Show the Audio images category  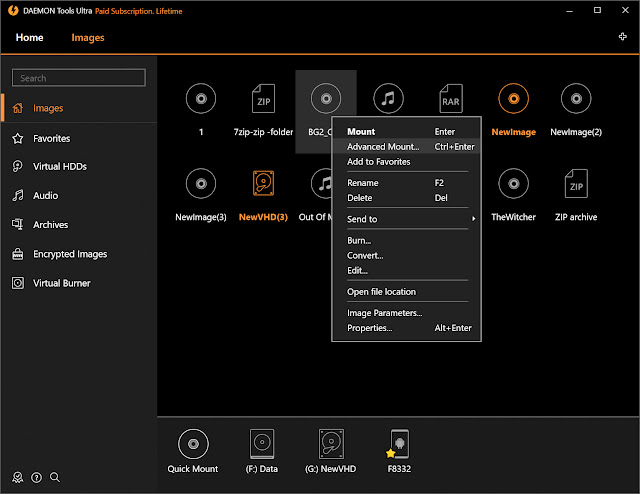coord(79,196)
